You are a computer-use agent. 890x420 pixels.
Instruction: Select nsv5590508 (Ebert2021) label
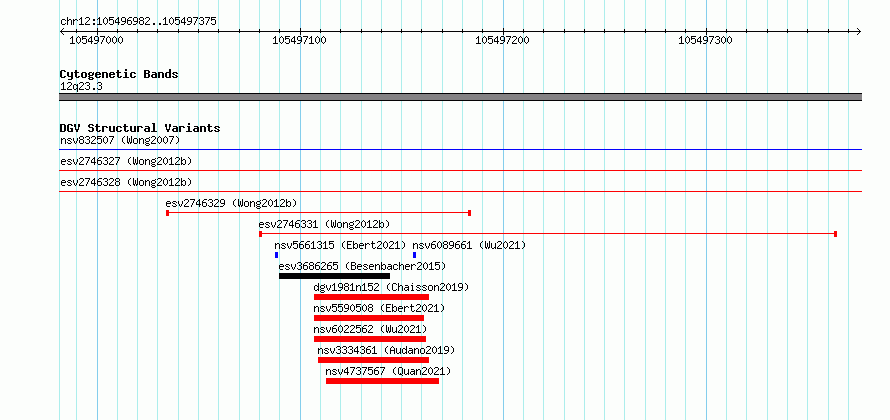[x=379, y=308]
